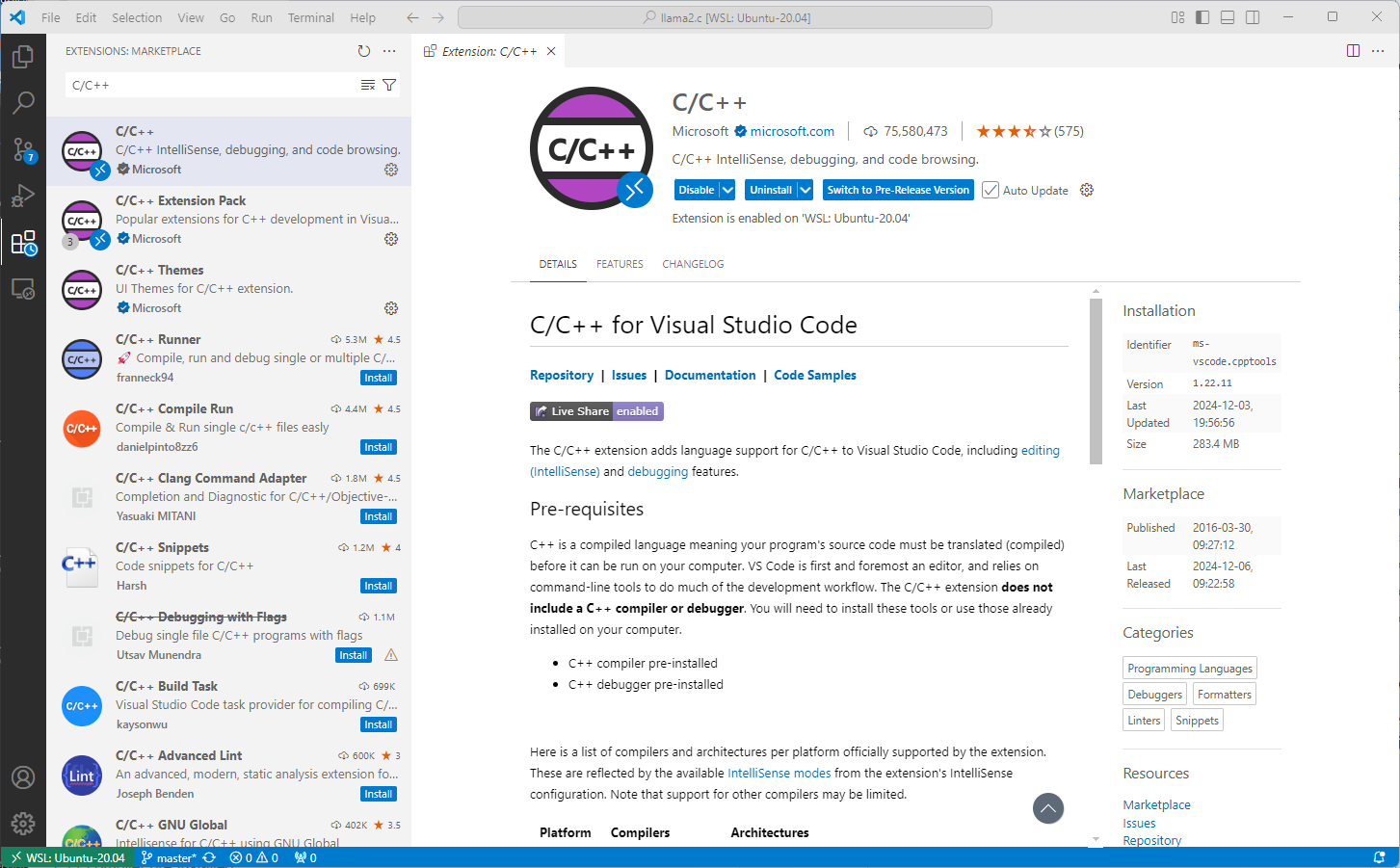Open Remote Explorer view
The width and height of the screenshot is (1400, 868).
point(23,288)
